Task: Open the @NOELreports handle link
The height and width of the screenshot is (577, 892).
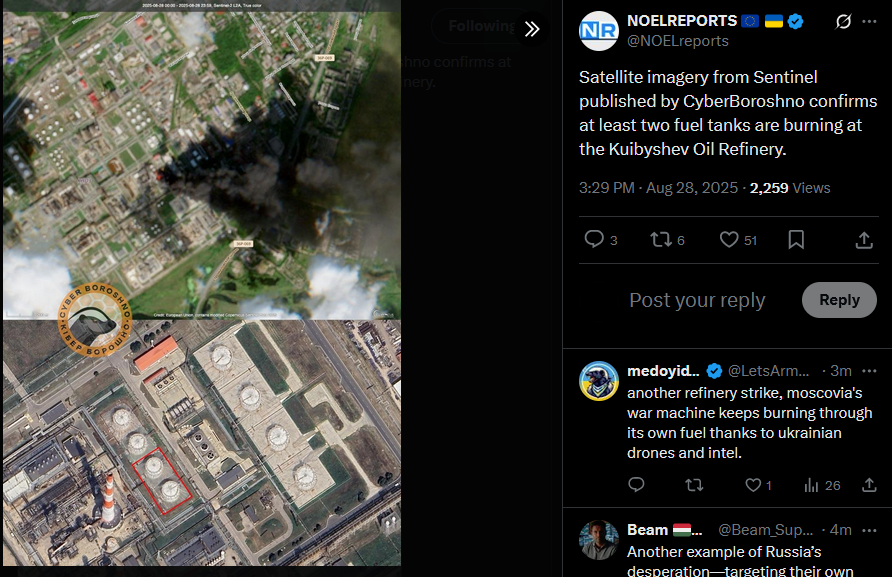Action: pos(678,41)
